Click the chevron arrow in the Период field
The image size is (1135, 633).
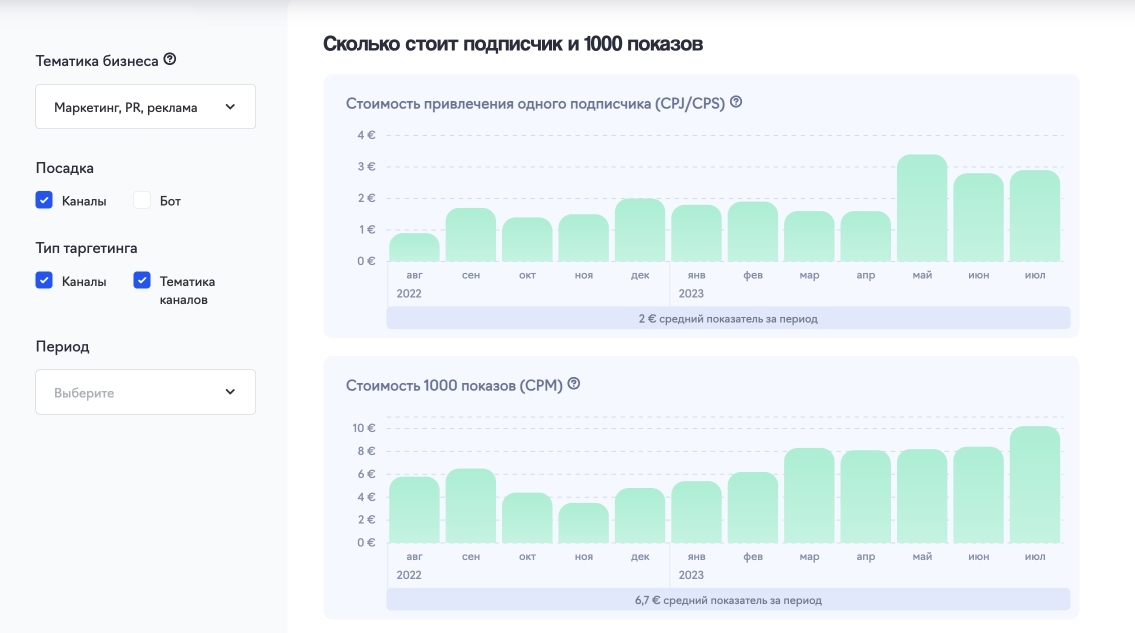click(x=230, y=392)
